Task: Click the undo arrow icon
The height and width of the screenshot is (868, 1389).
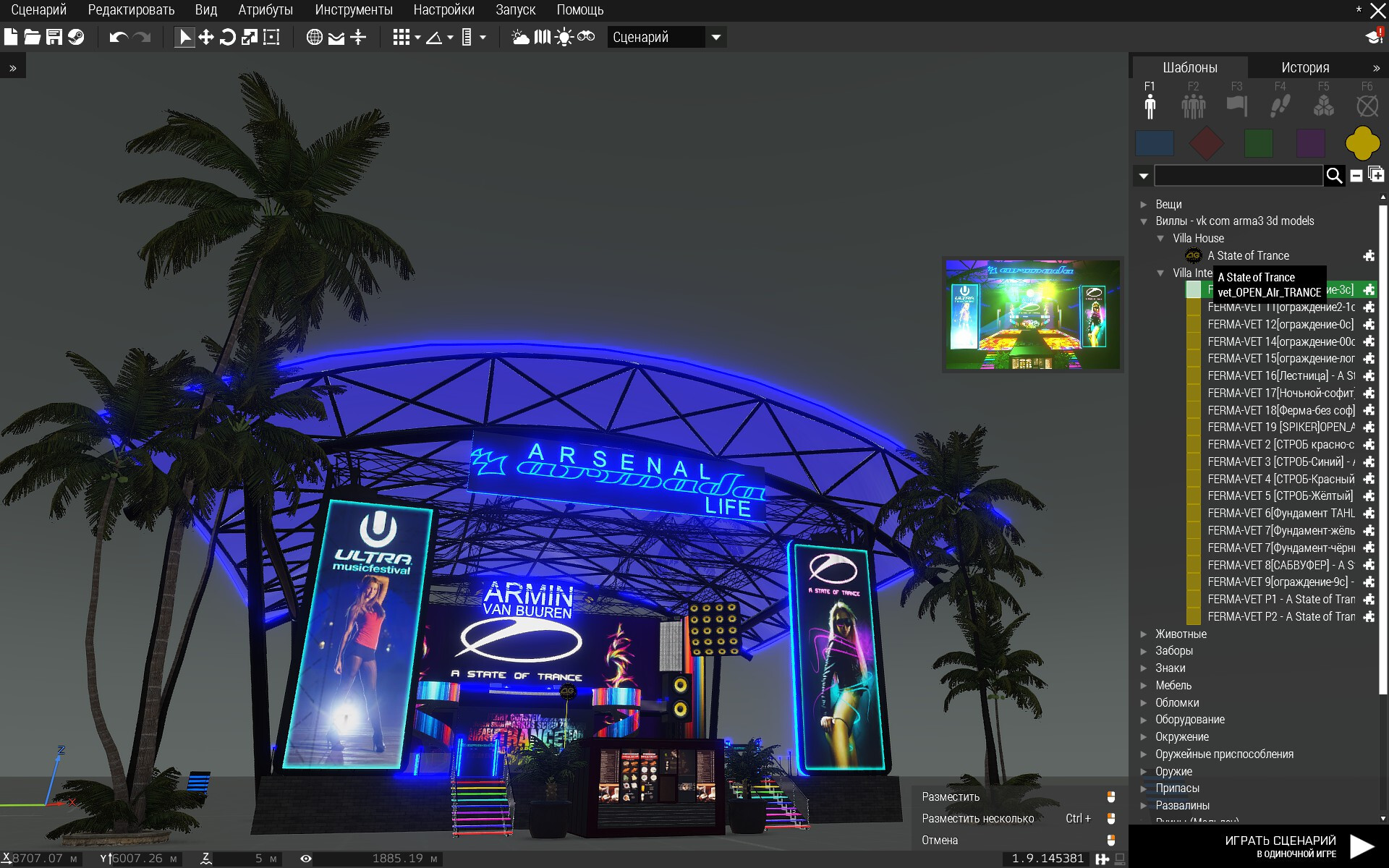Action: pyautogui.click(x=118, y=37)
